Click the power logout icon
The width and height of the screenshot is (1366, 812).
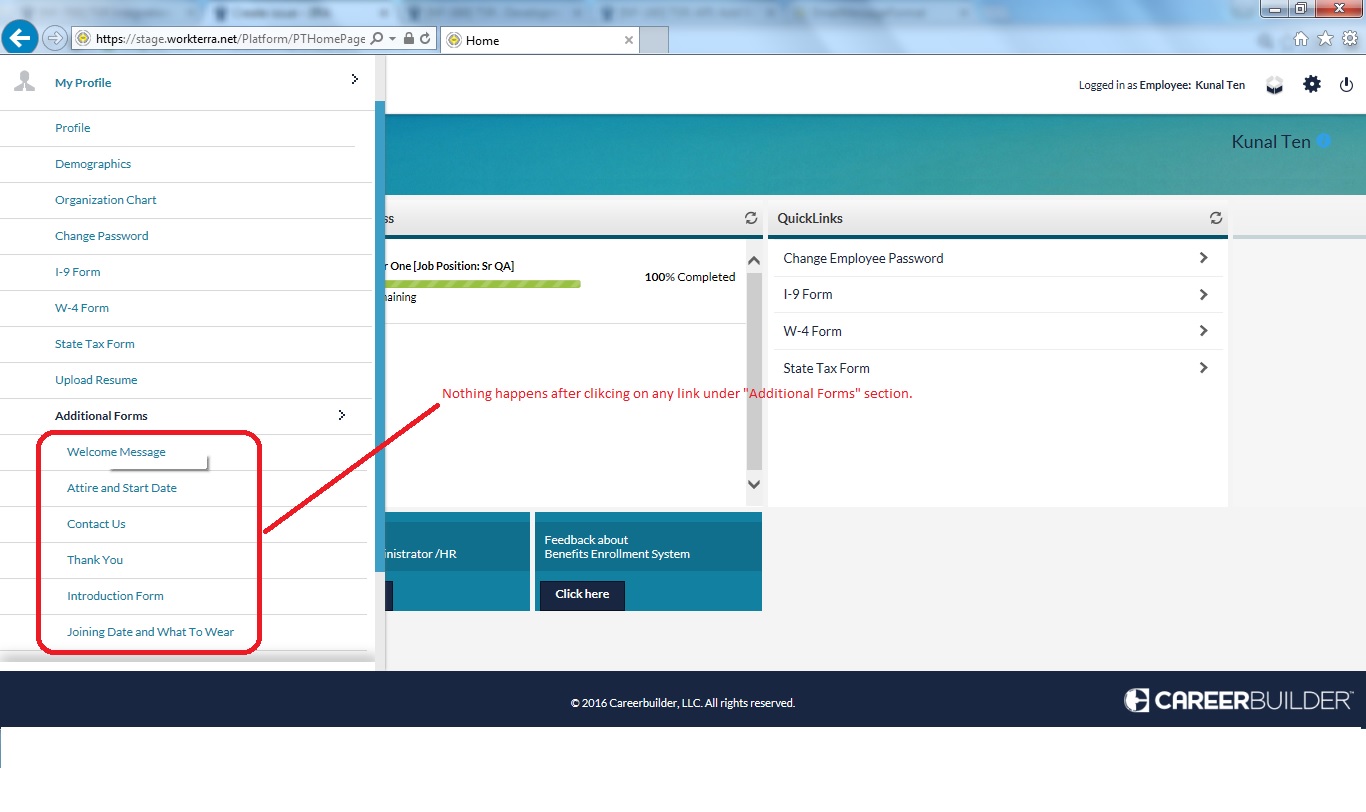click(1345, 85)
